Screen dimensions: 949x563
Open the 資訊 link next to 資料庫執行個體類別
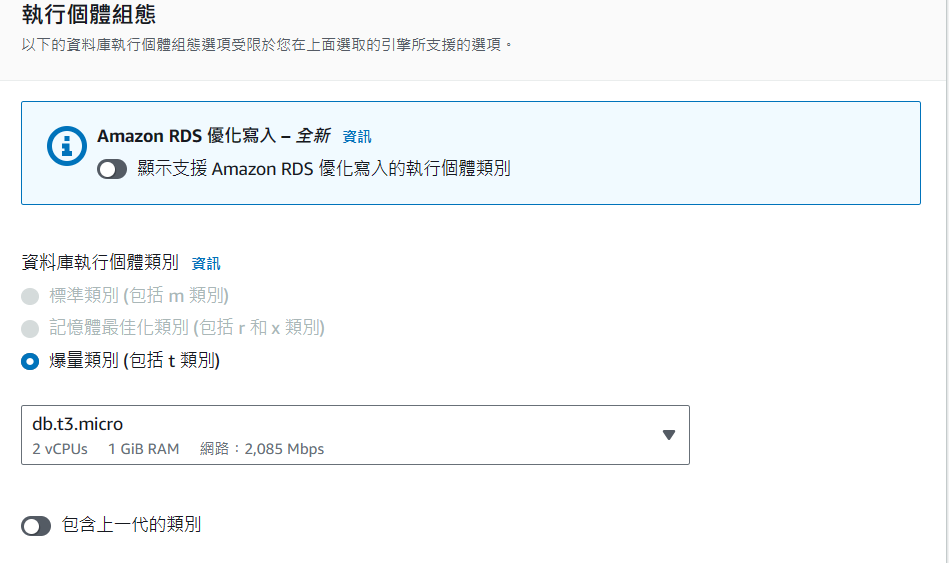pos(206,263)
